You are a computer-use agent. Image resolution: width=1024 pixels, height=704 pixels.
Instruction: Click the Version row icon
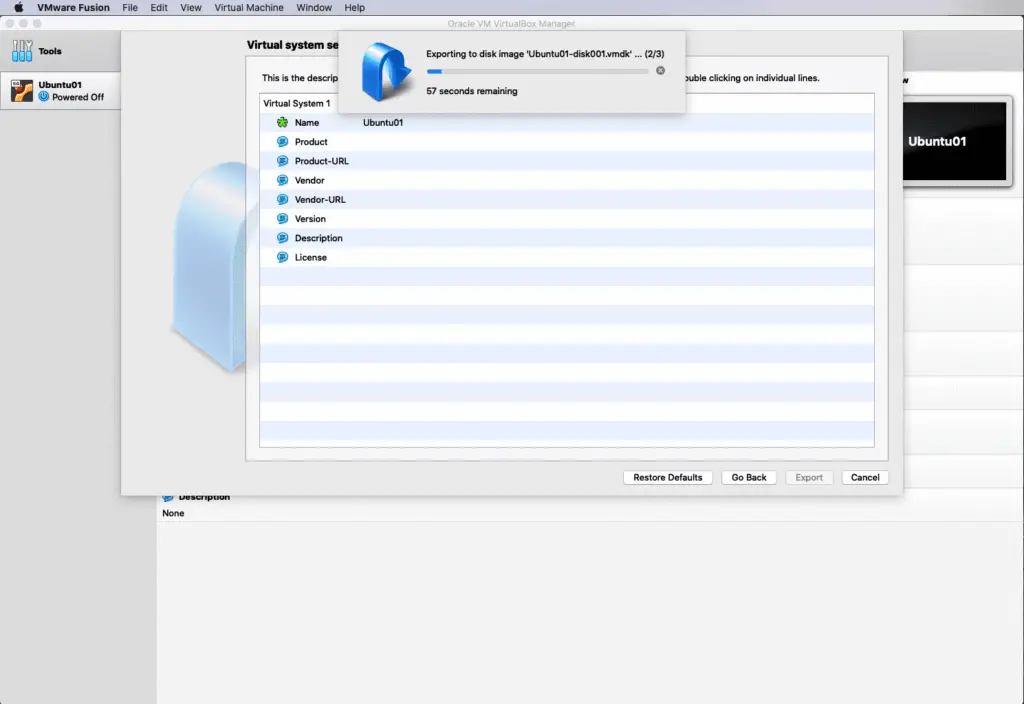tap(282, 219)
